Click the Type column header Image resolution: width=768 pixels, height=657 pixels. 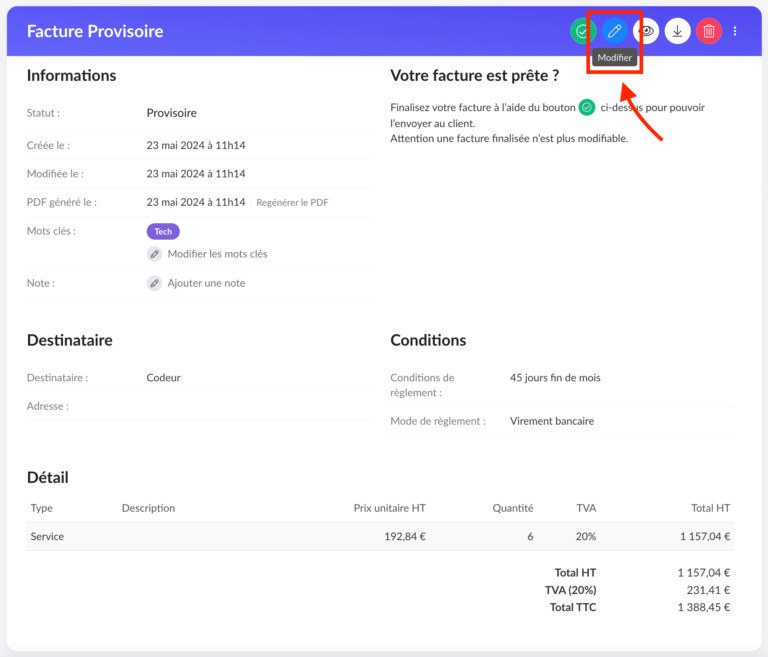pos(42,508)
